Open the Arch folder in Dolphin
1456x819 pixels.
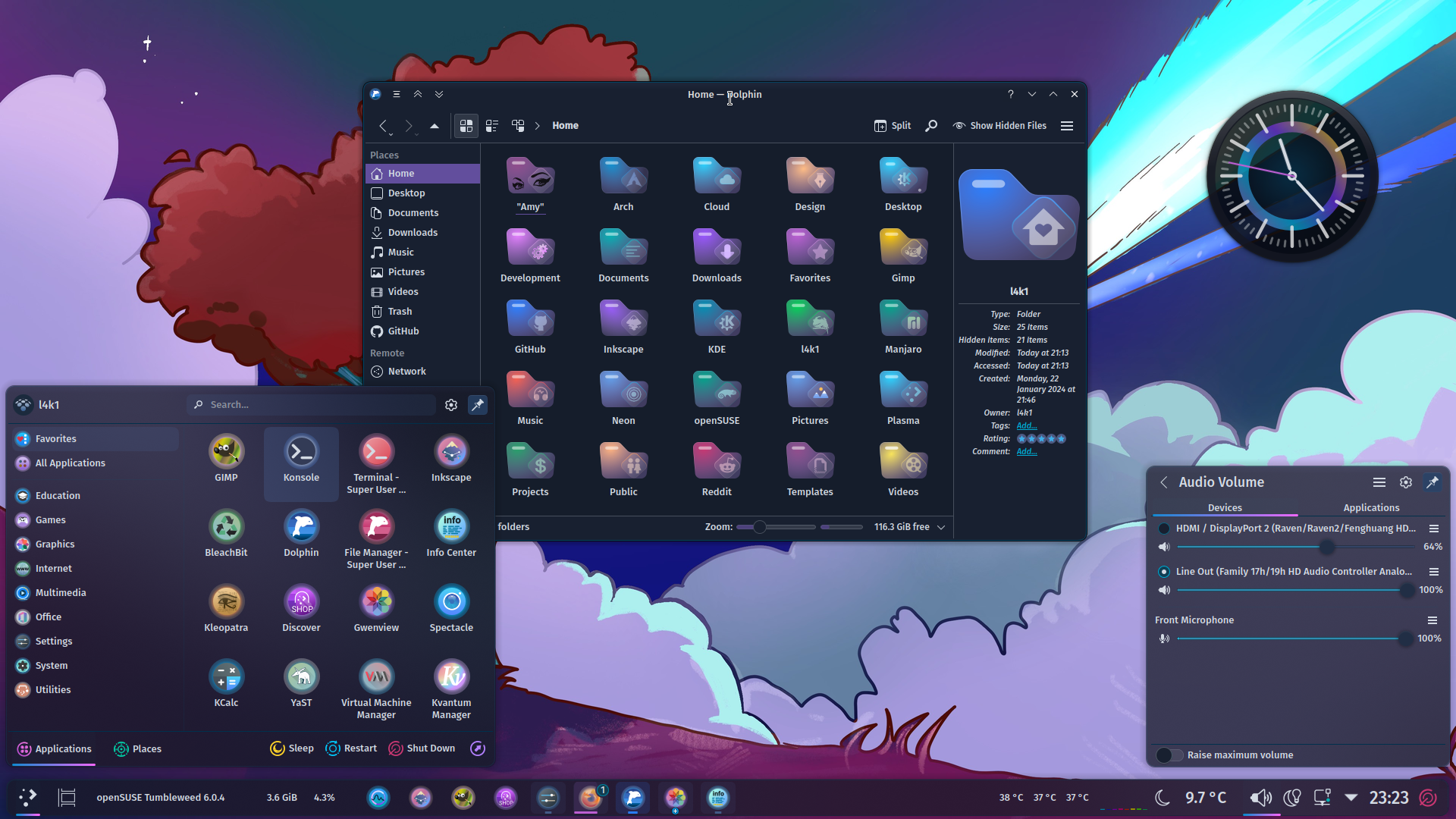click(x=623, y=184)
